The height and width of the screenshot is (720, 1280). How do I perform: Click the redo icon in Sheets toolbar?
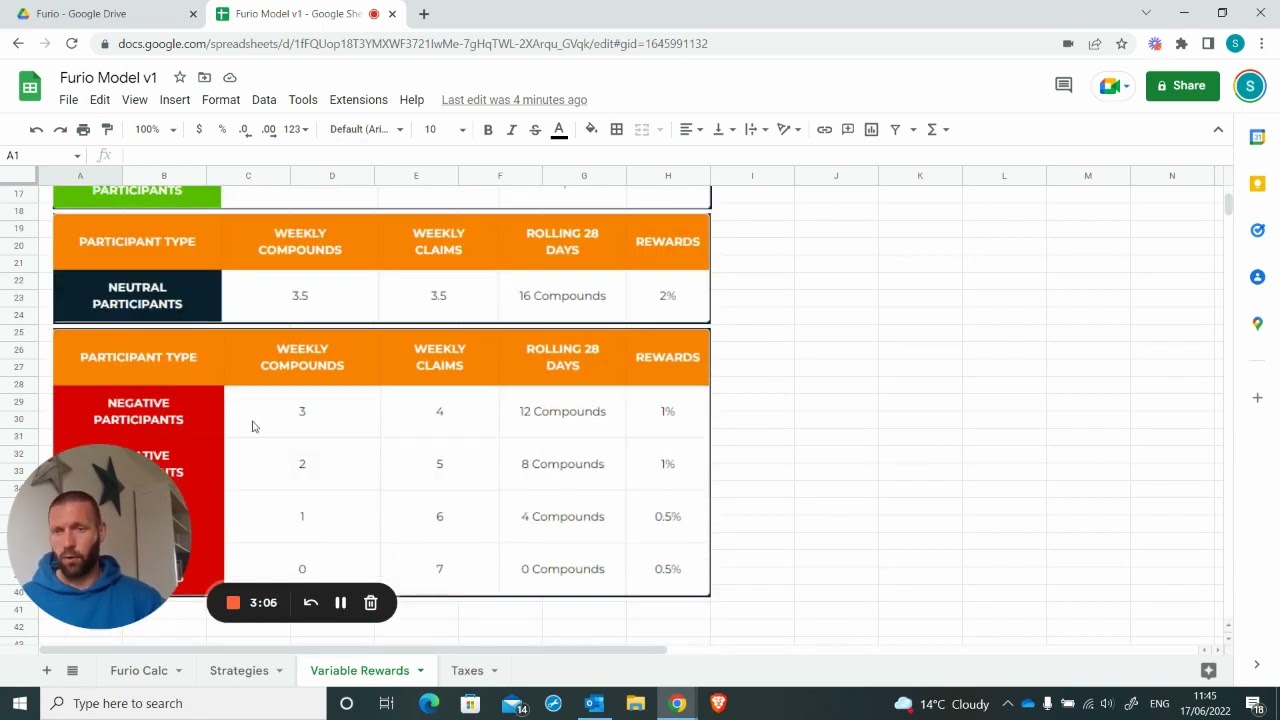click(x=60, y=129)
